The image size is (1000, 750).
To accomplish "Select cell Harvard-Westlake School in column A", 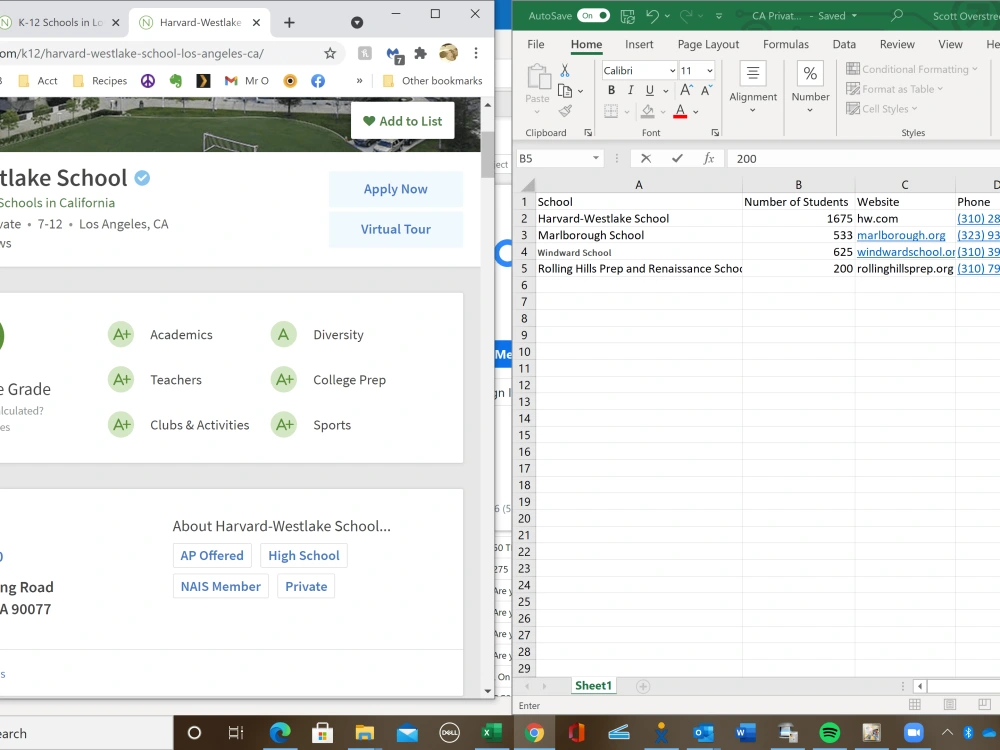I will [x=638, y=219].
